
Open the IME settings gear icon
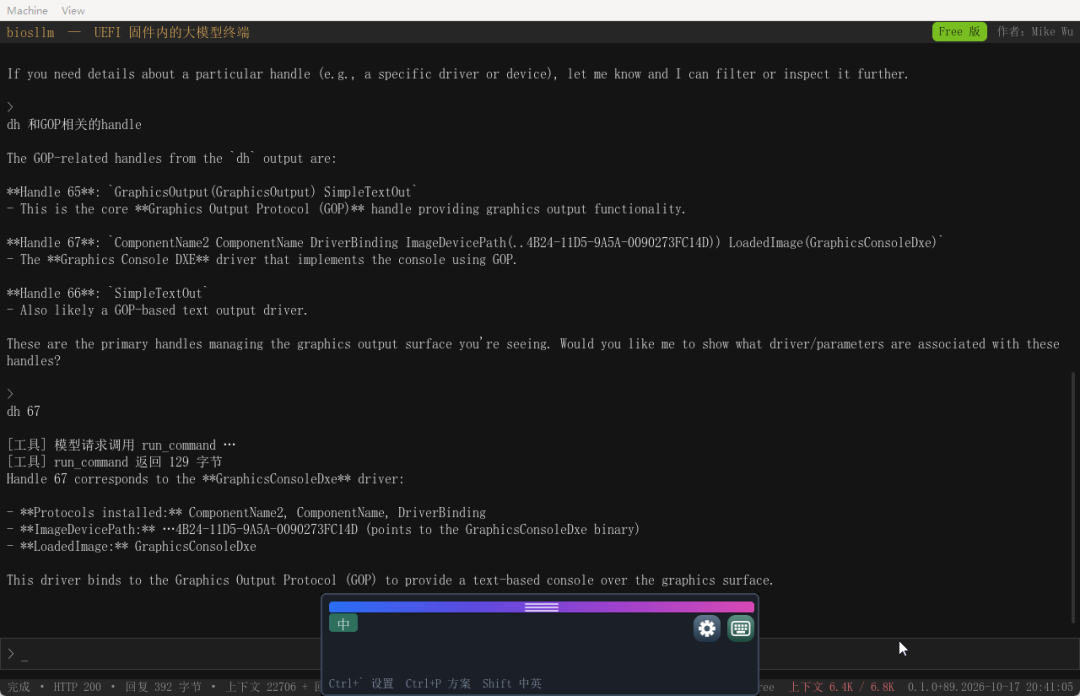point(707,628)
